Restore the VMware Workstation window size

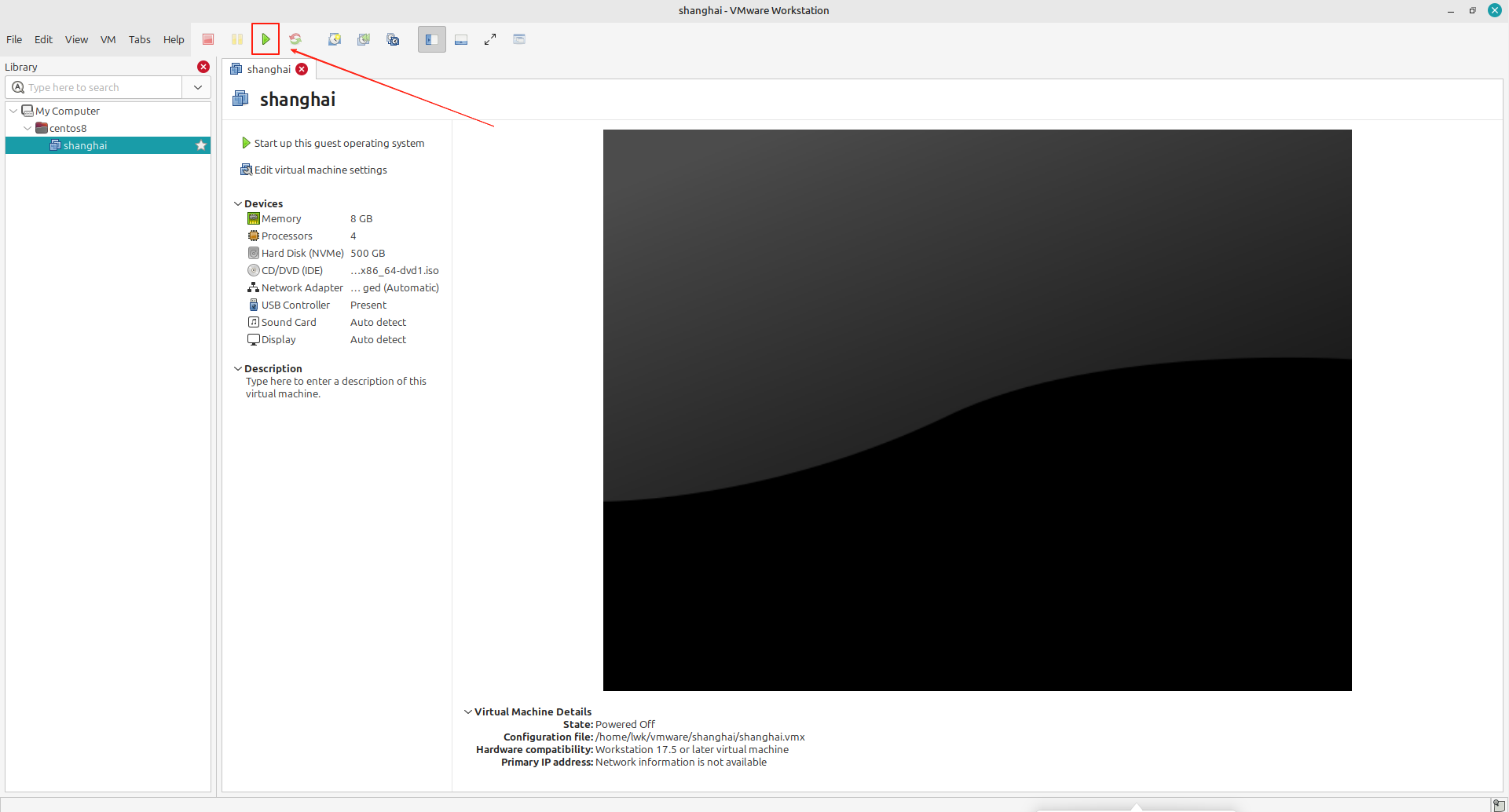(x=1472, y=10)
